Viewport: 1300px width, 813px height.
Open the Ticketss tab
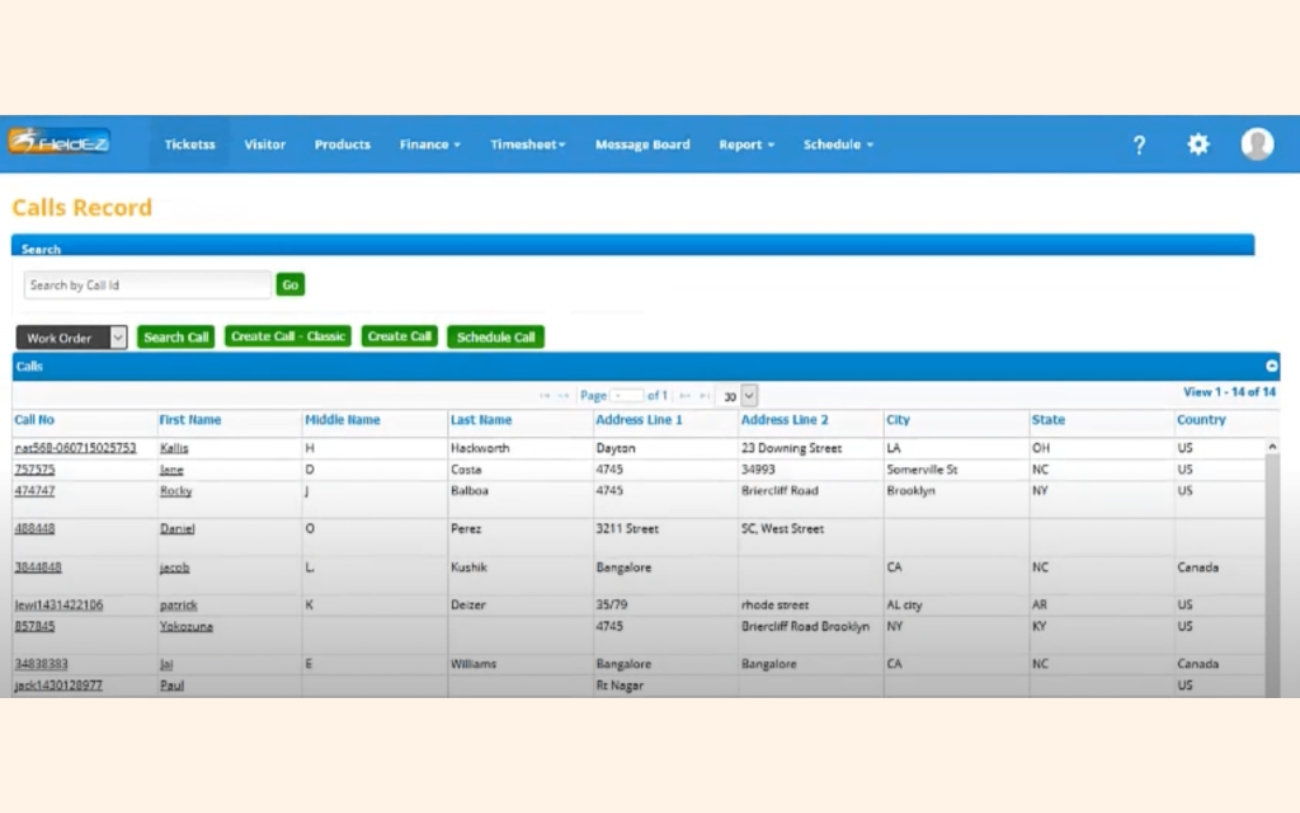[190, 145]
